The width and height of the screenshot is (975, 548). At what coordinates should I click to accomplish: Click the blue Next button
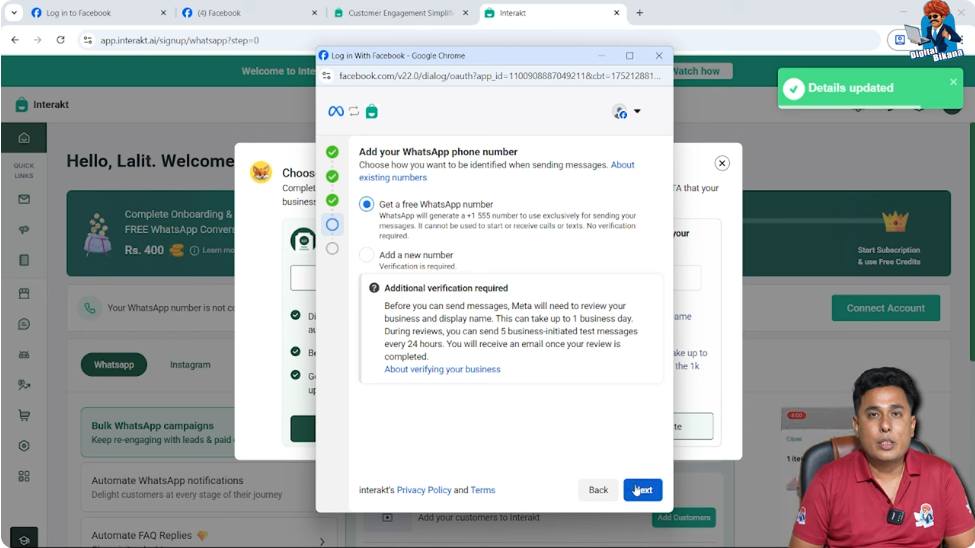pos(642,490)
